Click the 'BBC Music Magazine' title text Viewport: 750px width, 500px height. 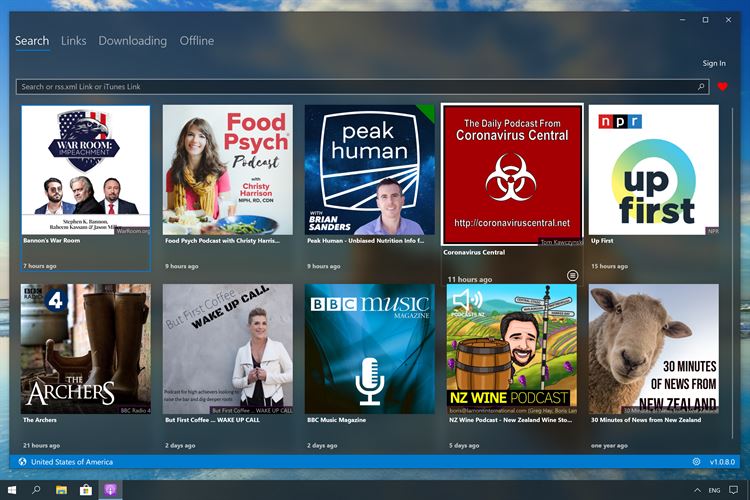pos(336,420)
